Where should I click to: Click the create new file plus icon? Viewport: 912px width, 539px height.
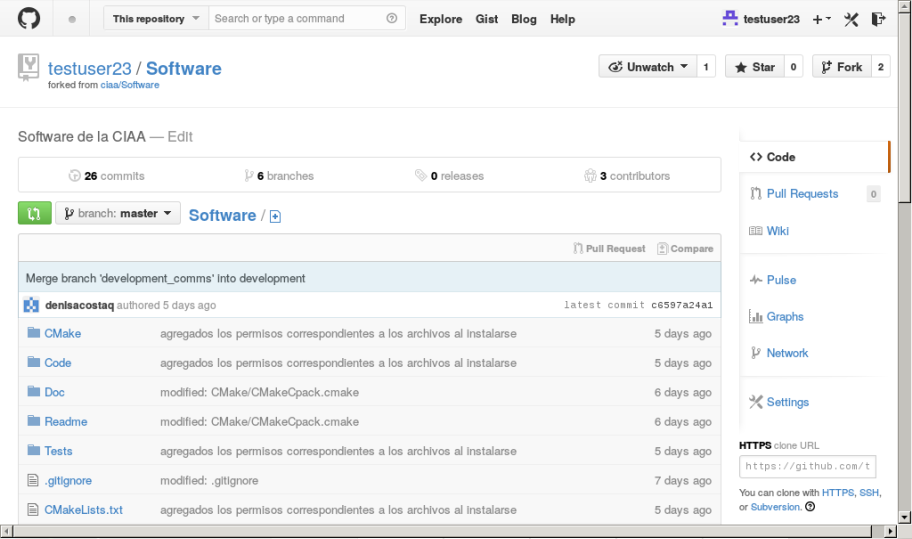(275, 216)
